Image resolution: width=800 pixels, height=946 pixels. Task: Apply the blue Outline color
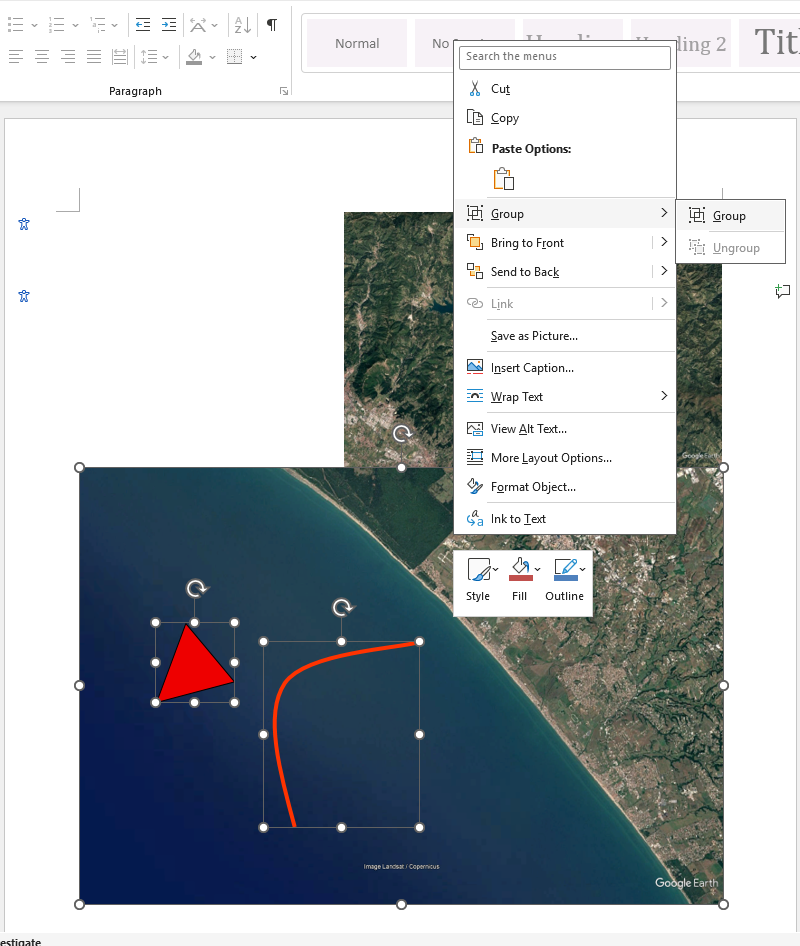pyautogui.click(x=566, y=570)
